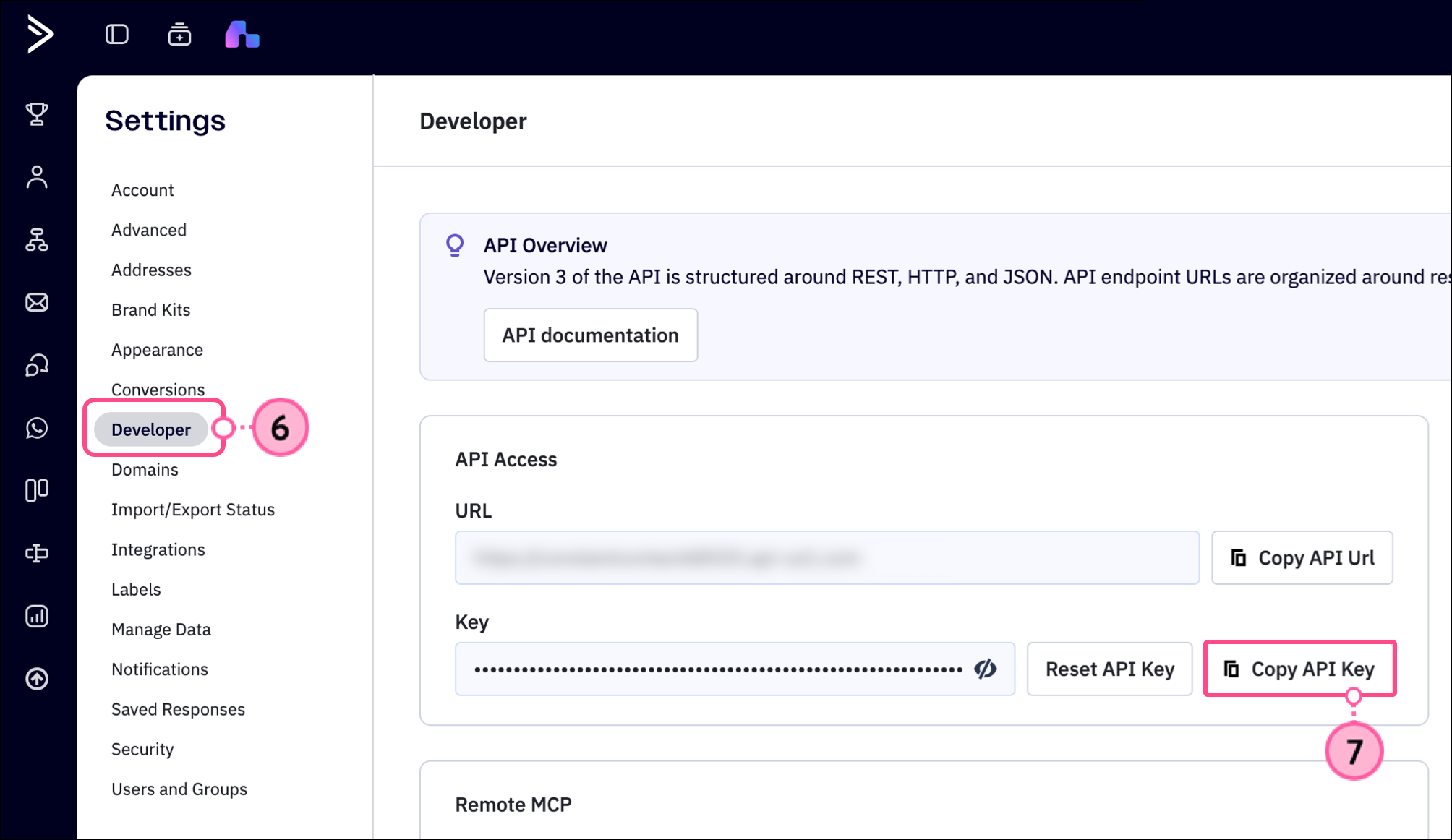The image size is (1452, 840).
Task: Click the Developer page heading
Action: tap(473, 121)
